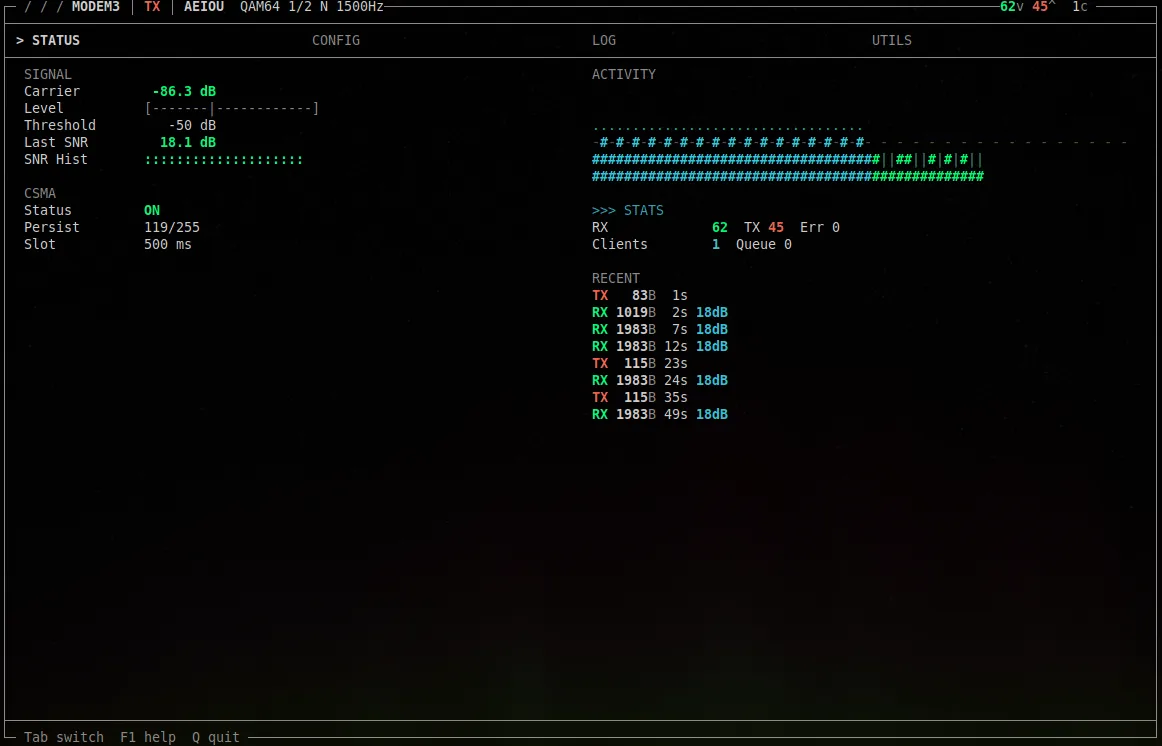Click the Q quit hint in footer

click(x=216, y=738)
